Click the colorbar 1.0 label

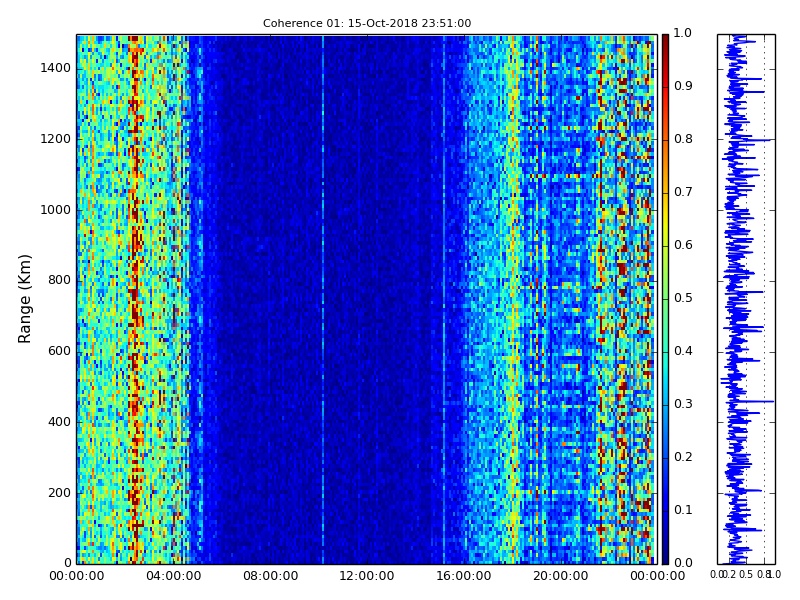[x=683, y=33]
